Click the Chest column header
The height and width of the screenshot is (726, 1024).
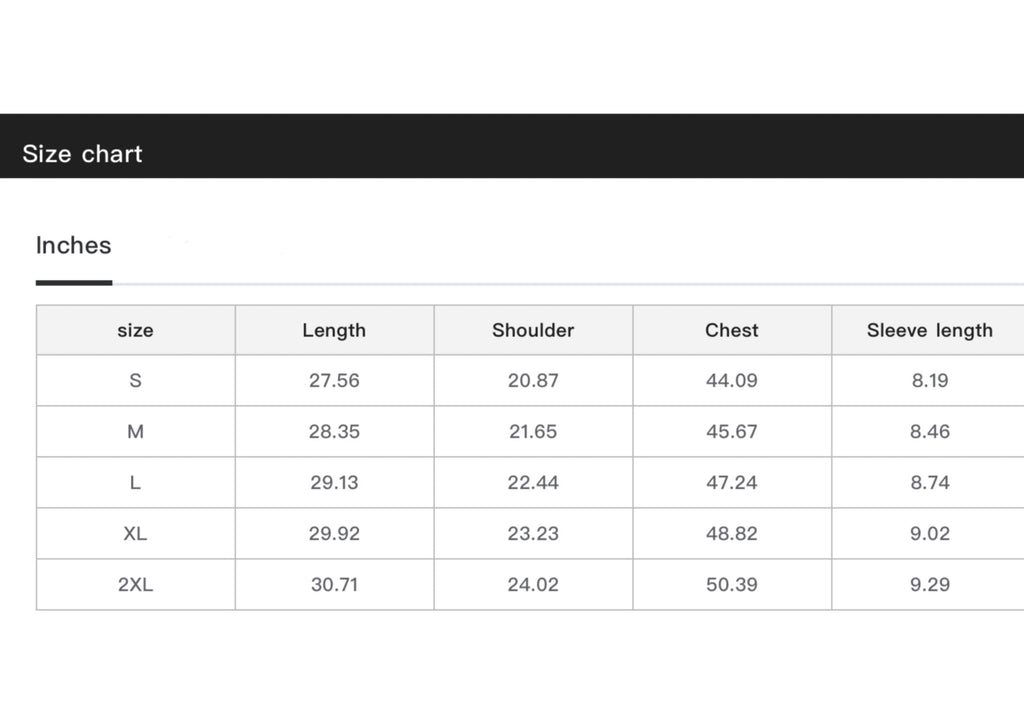[x=732, y=330]
